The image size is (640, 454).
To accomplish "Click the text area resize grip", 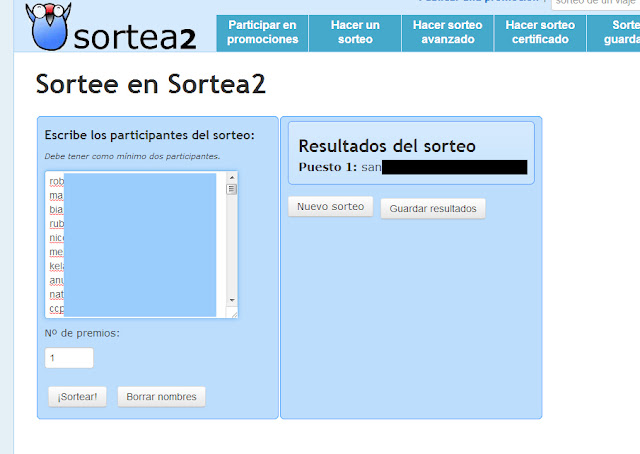I will [x=234, y=314].
